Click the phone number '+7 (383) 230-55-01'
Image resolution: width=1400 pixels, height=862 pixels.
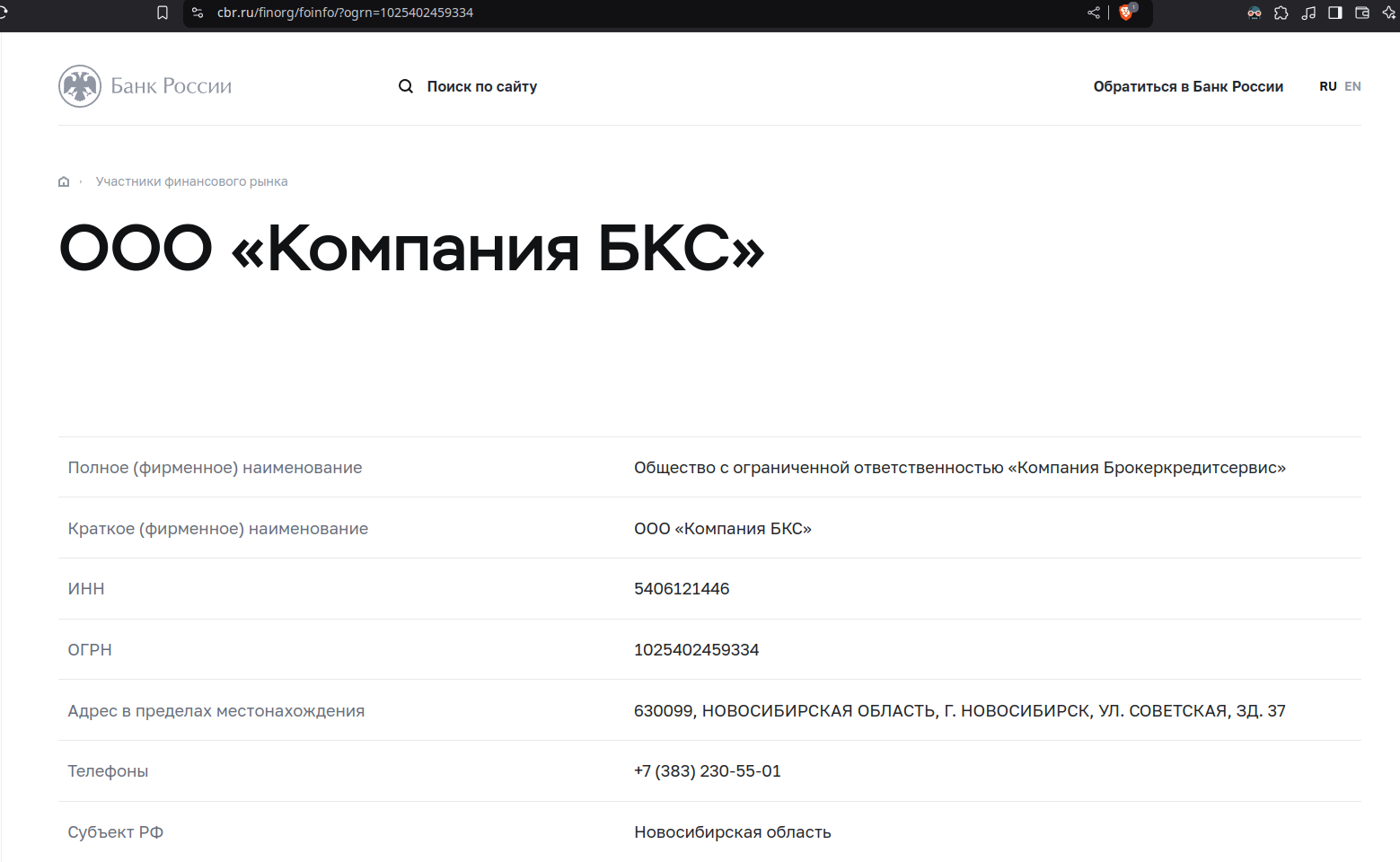click(x=708, y=771)
